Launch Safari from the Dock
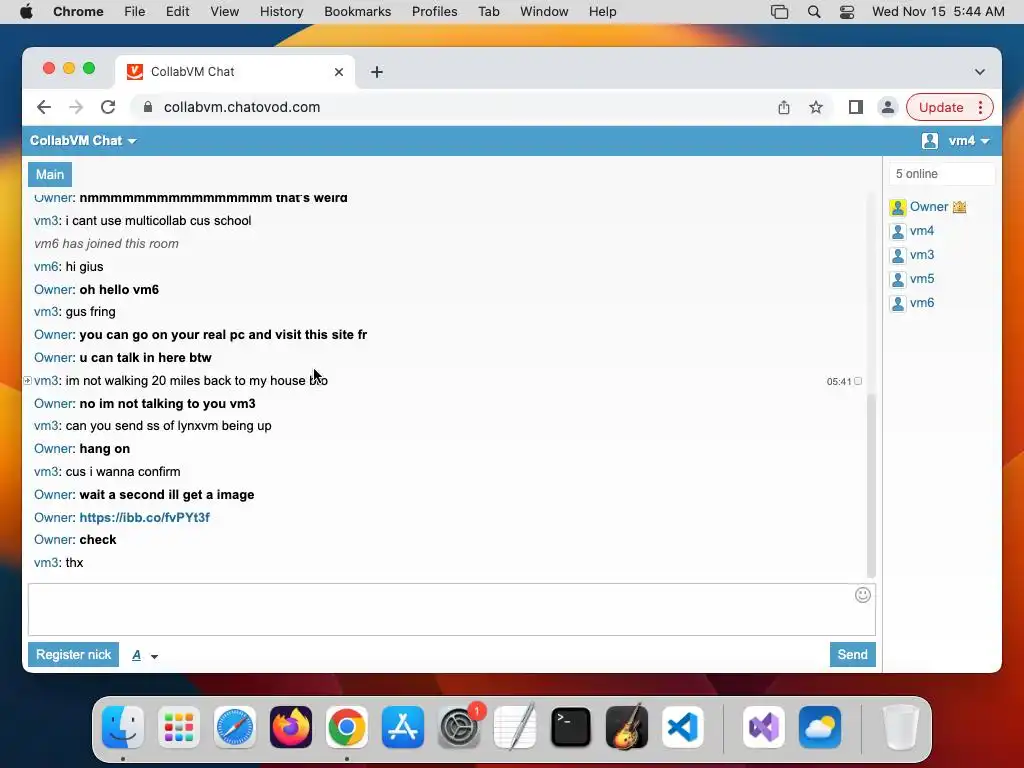 tap(234, 727)
